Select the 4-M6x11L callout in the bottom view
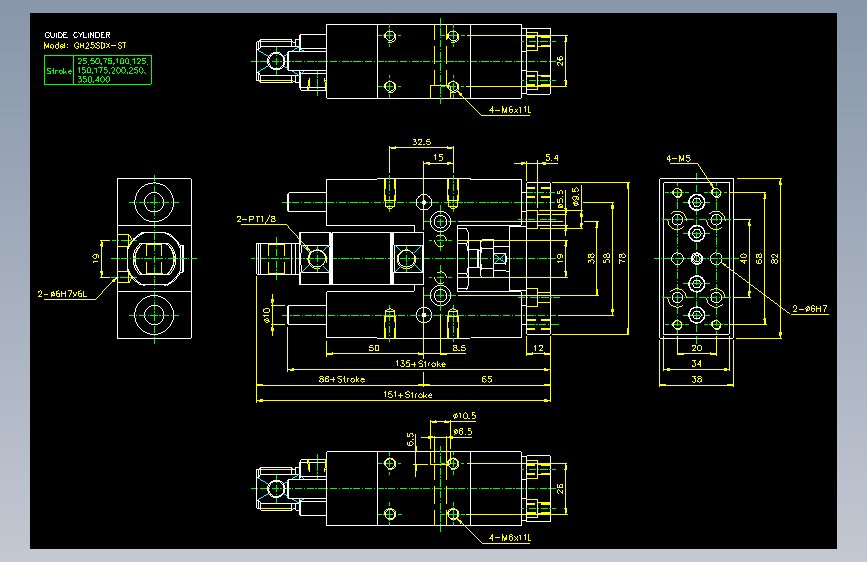 pyautogui.click(x=509, y=537)
